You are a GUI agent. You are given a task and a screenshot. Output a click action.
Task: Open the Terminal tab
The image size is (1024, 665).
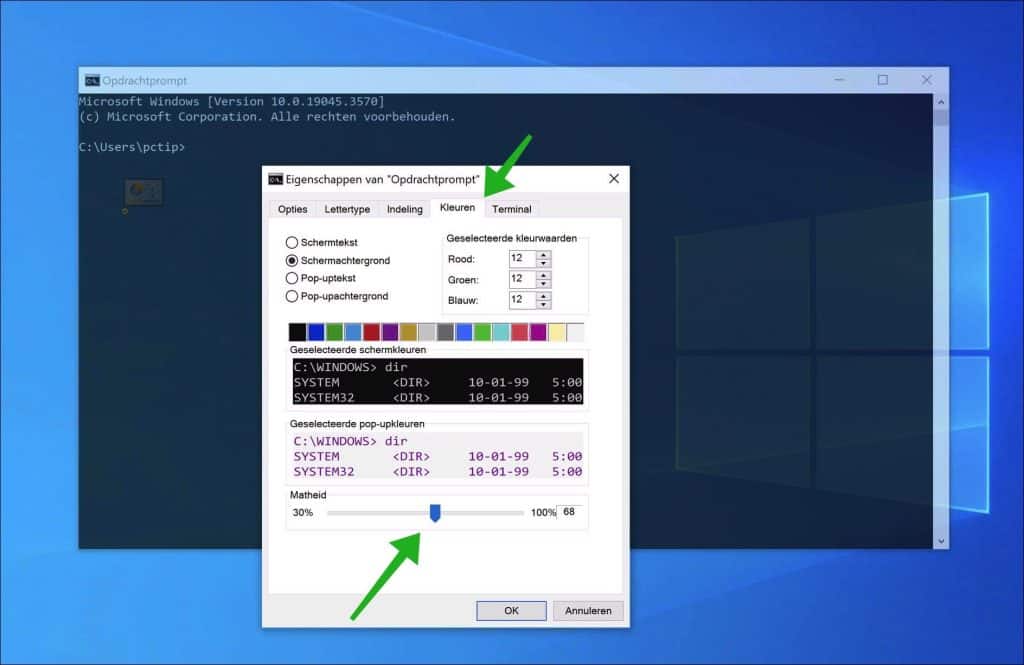click(511, 209)
